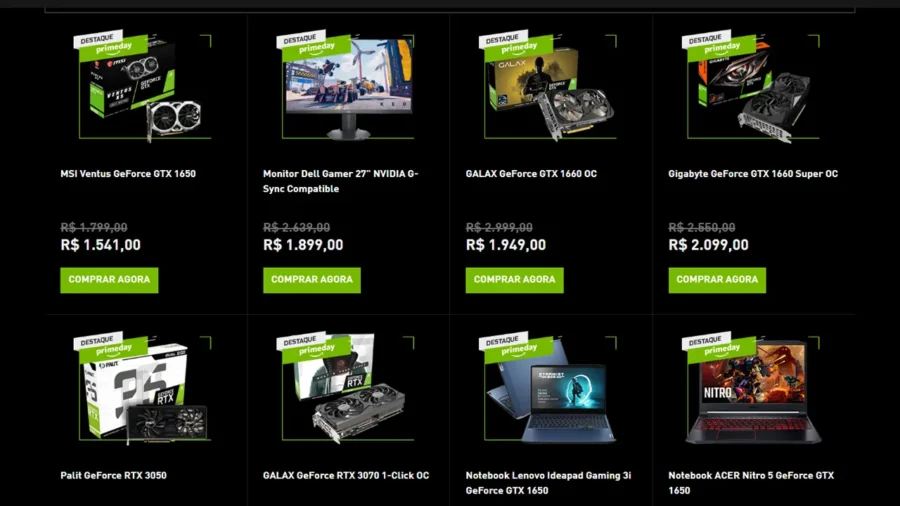This screenshot has width=900, height=506.
Task: Click the prime day badge on MSI card
Action: (113, 48)
